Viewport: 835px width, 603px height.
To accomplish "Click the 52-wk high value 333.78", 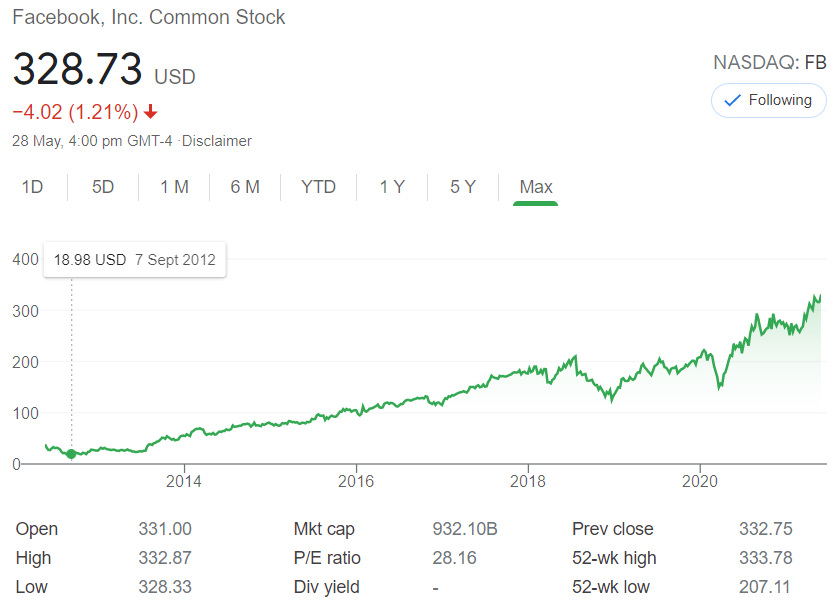I will [766, 558].
